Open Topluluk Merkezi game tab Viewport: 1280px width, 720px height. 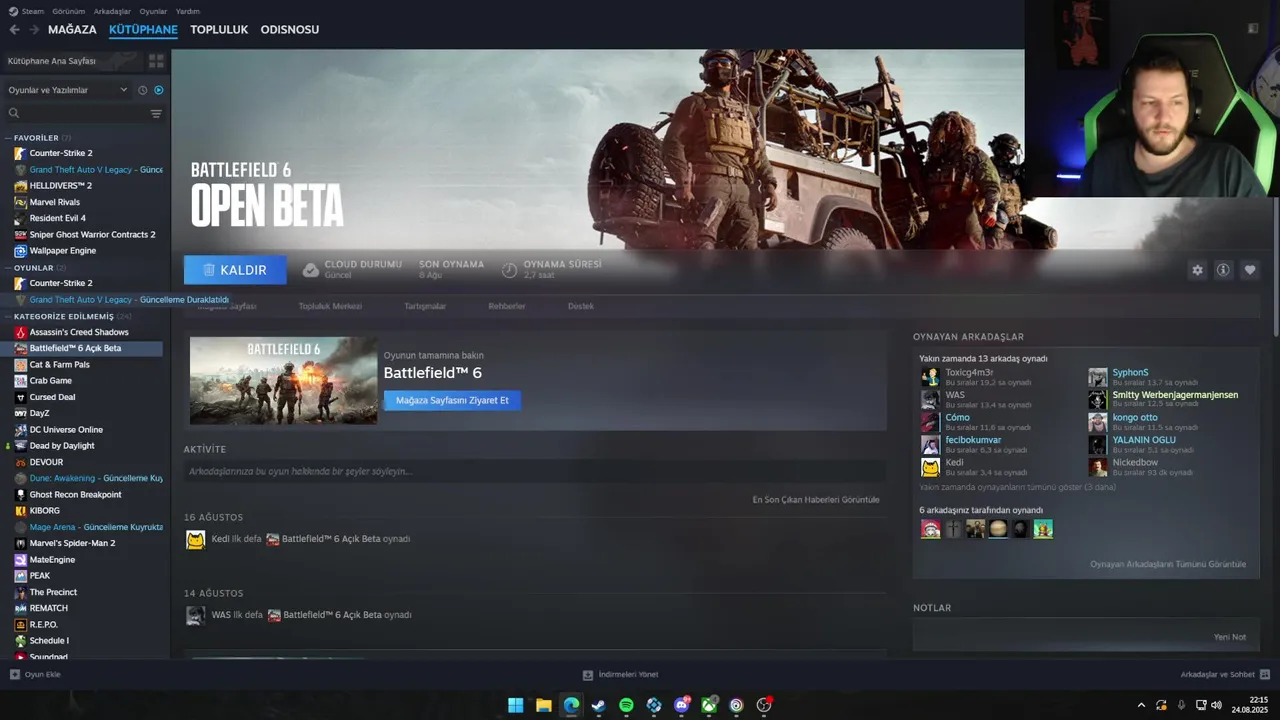pyautogui.click(x=330, y=306)
